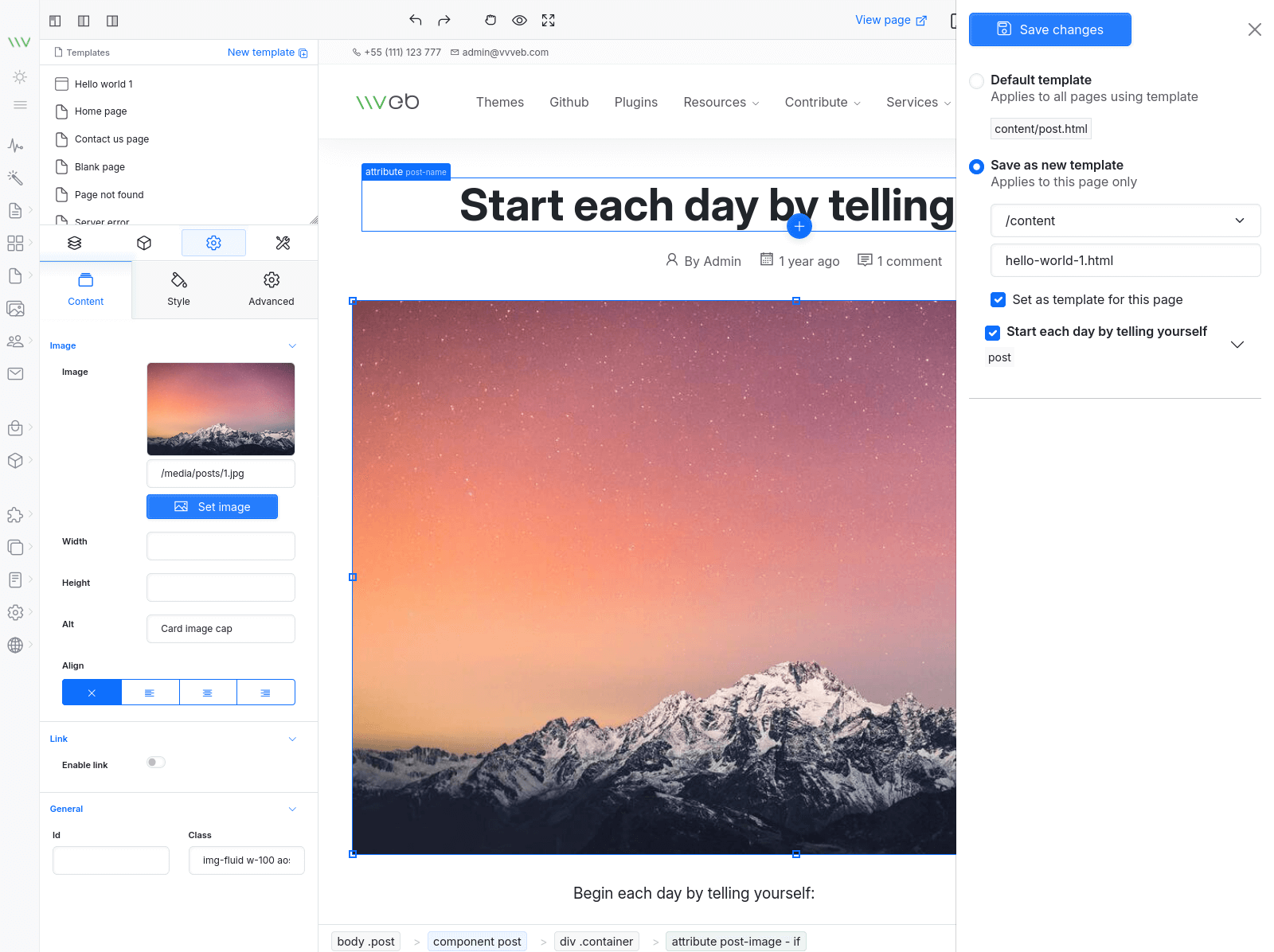
Task: Uncheck Set as template for this page
Action: 998,300
